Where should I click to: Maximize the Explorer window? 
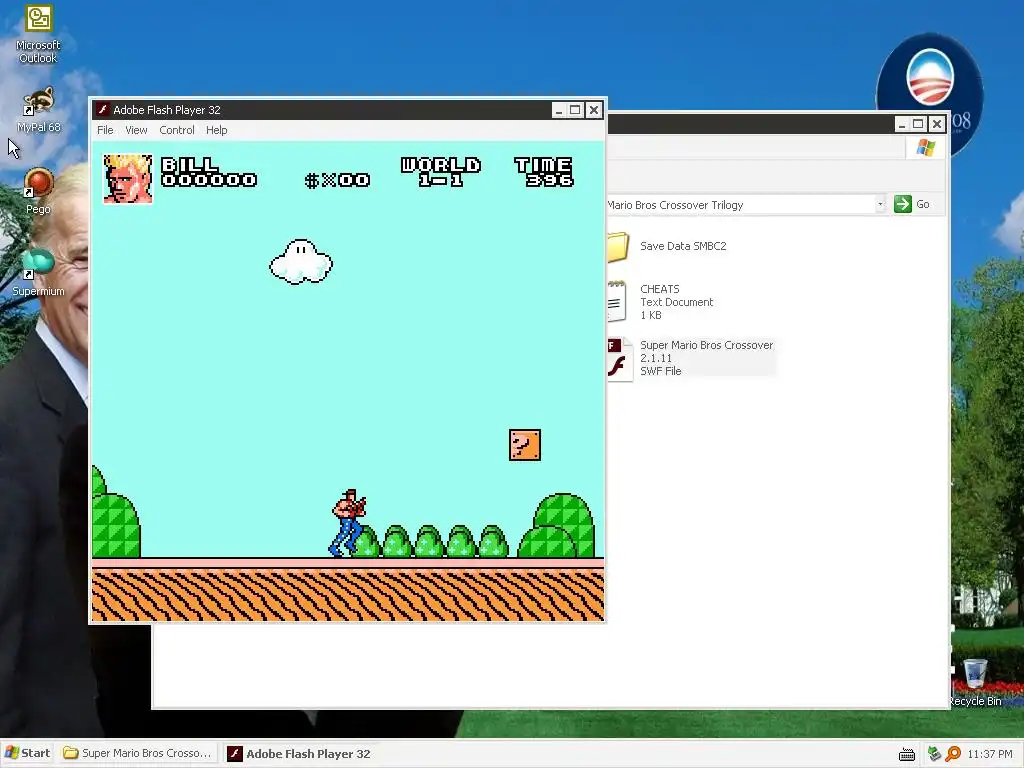click(x=919, y=124)
